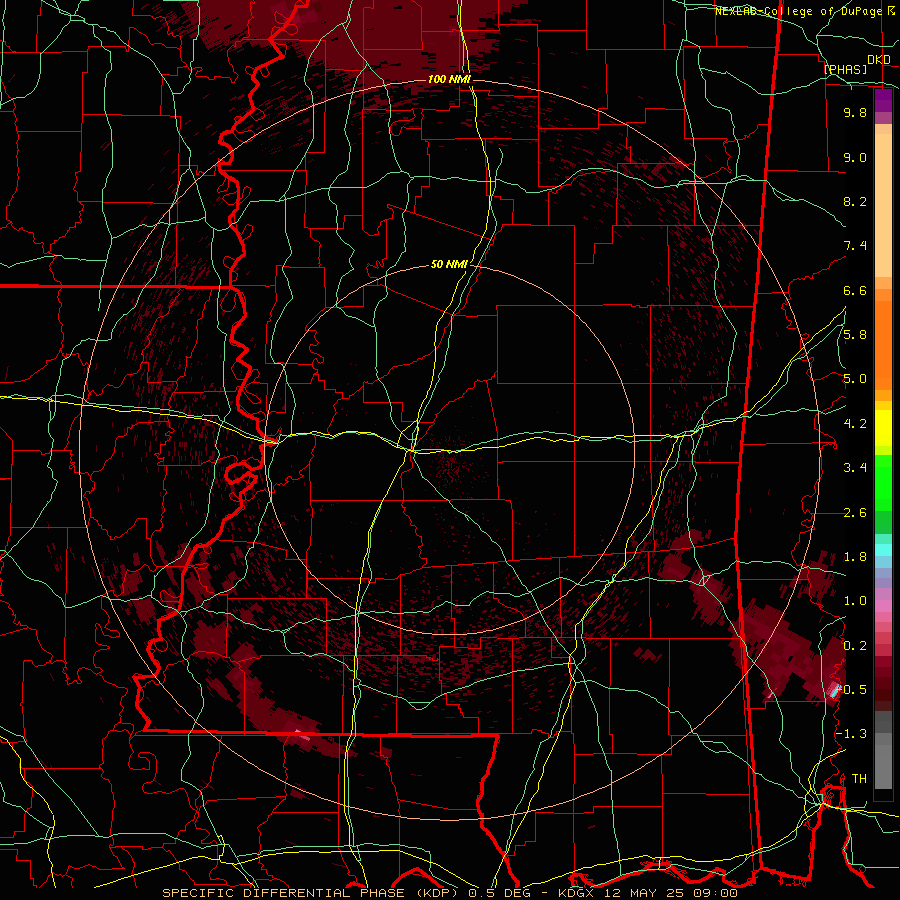
Task: Pick the bright yellow band of the color bar
Action: click(x=883, y=428)
